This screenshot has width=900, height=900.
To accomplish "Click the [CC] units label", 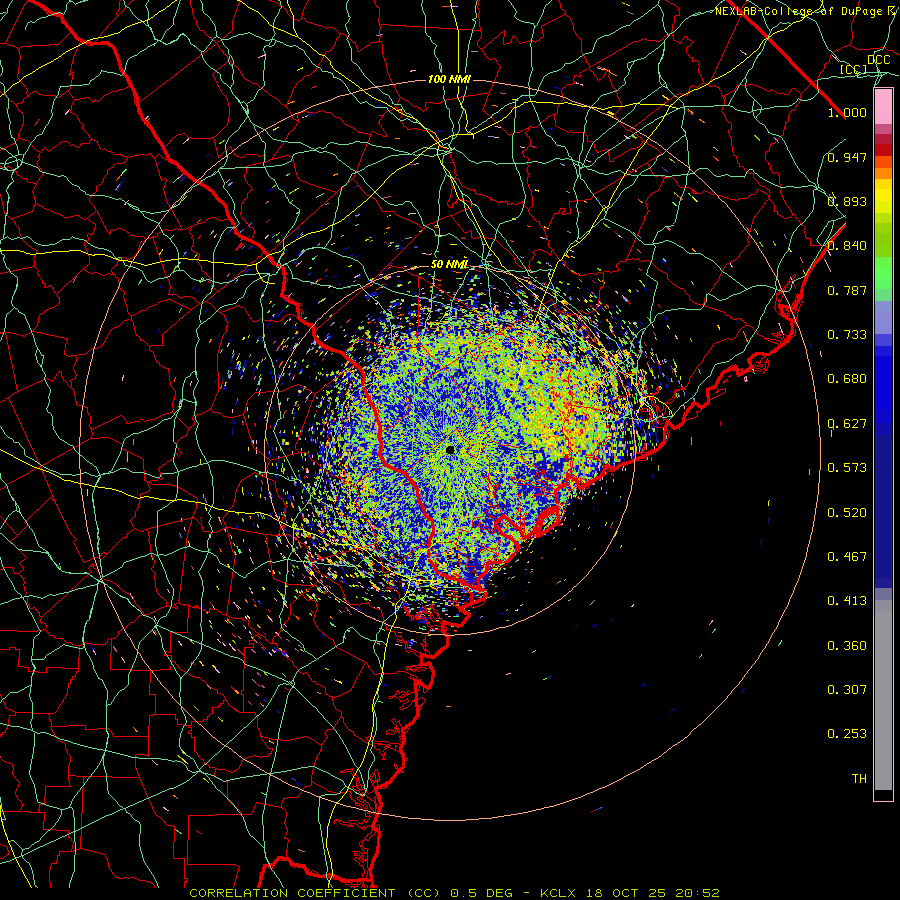I will coord(854,69).
